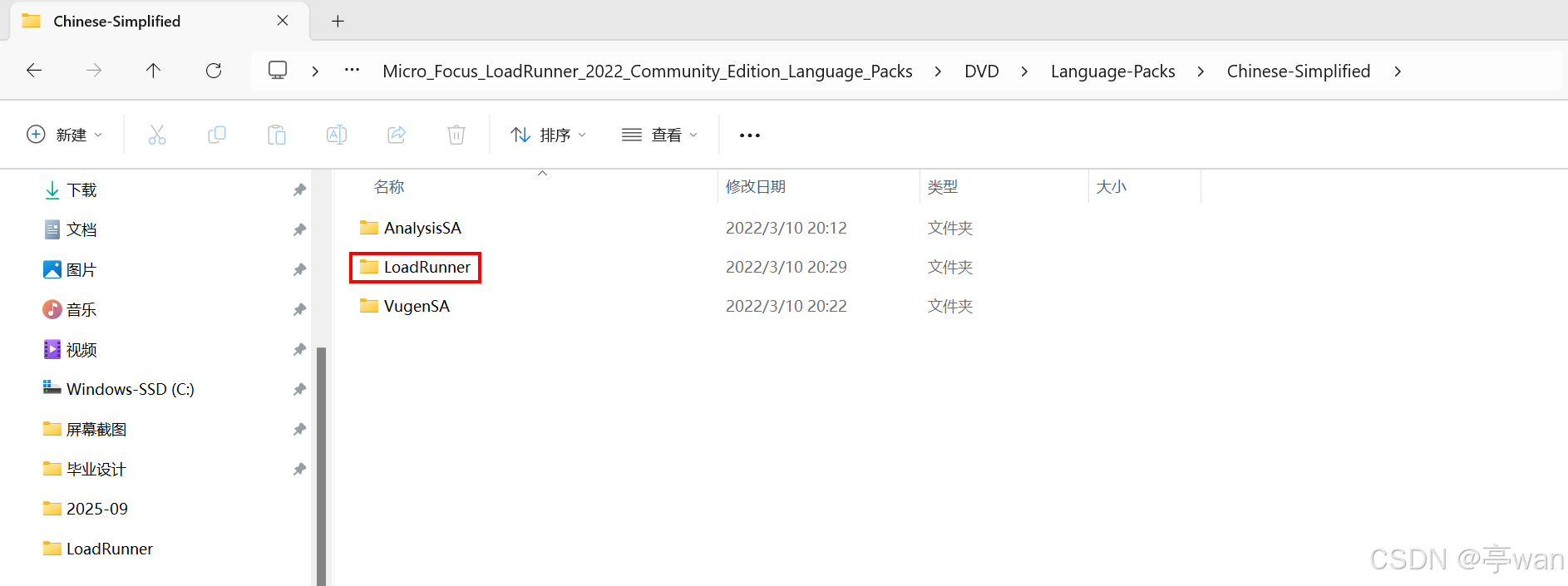Screen dimensions: 1568x586
Task: Open 音乐 (Music) in sidebar
Action: (x=81, y=309)
